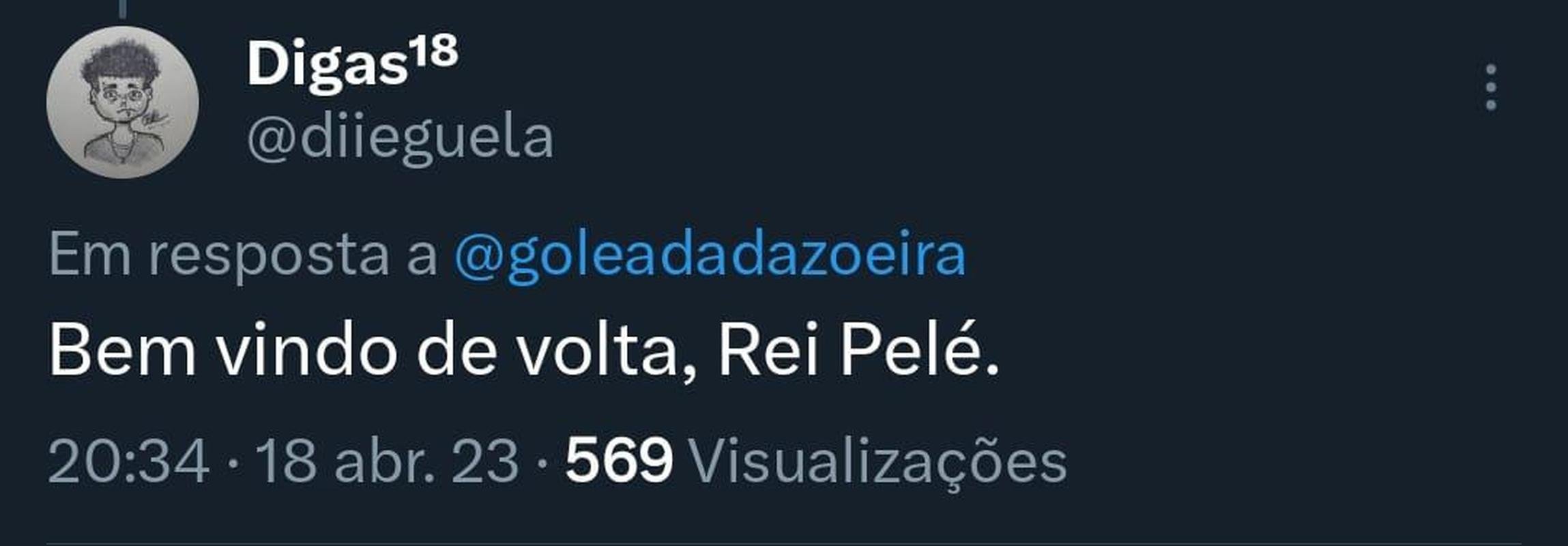This screenshot has width=1568, height=546.
Task: Click the thread connector line above avatar
Action: tap(123, 8)
